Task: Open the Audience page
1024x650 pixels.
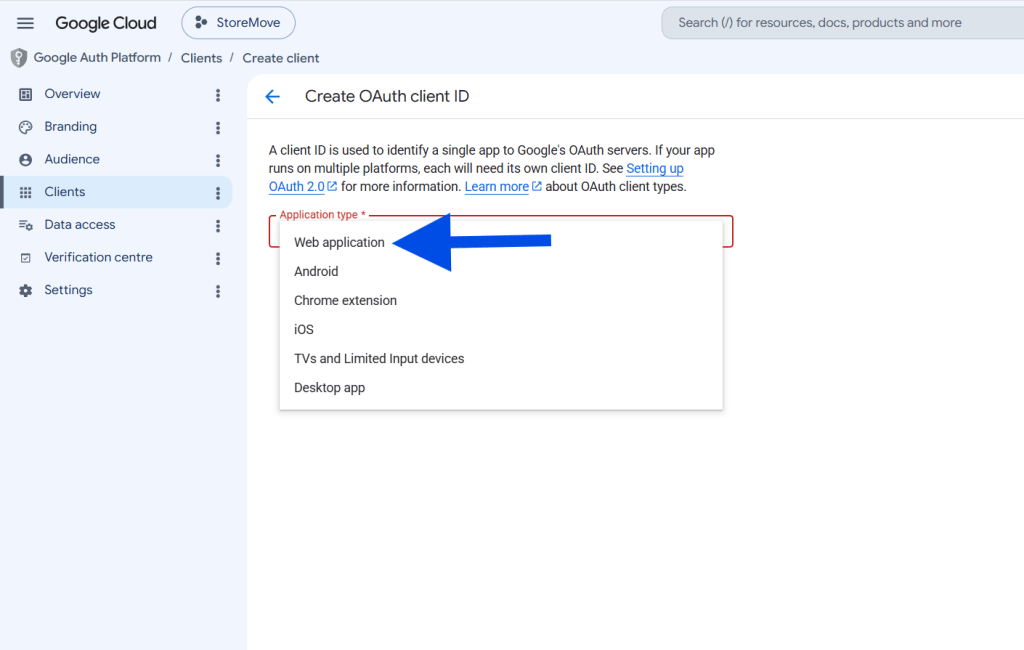Action: coord(72,159)
